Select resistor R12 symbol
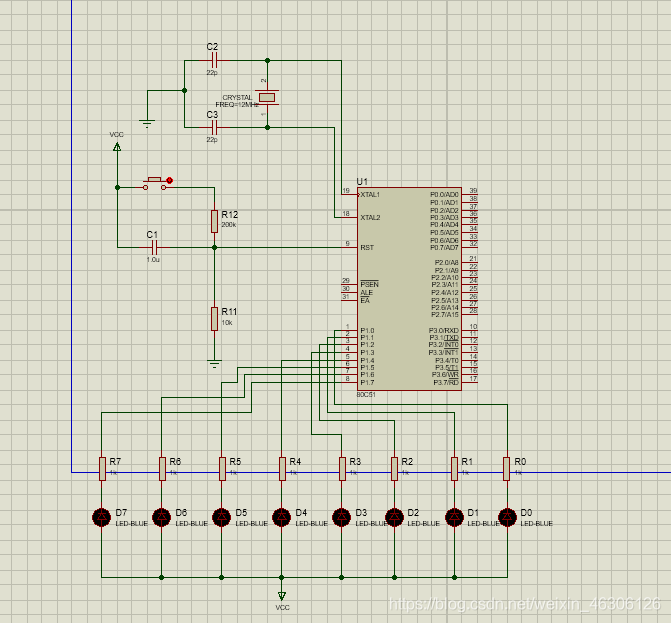 [214, 221]
